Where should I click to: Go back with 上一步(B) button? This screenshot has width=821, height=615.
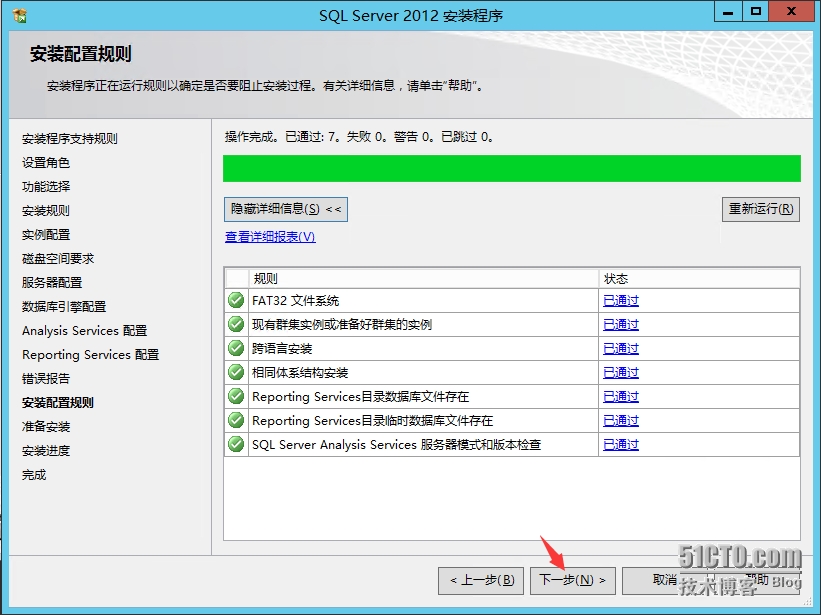pyautogui.click(x=481, y=580)
